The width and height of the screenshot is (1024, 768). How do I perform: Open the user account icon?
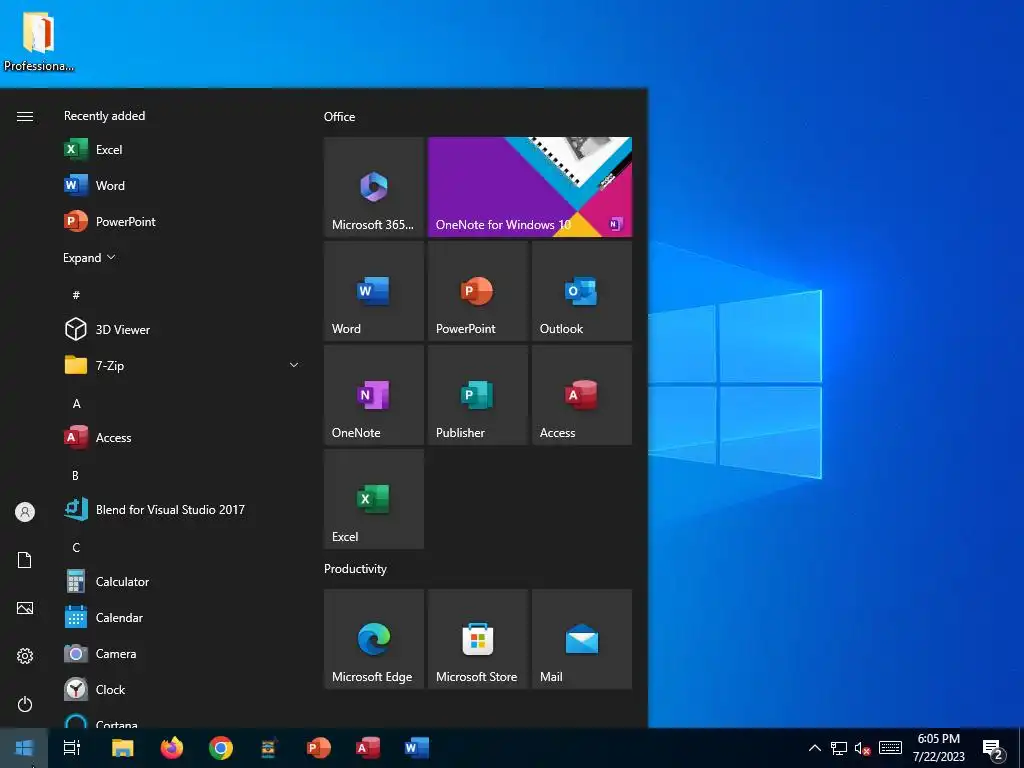[x=25, y=512]
